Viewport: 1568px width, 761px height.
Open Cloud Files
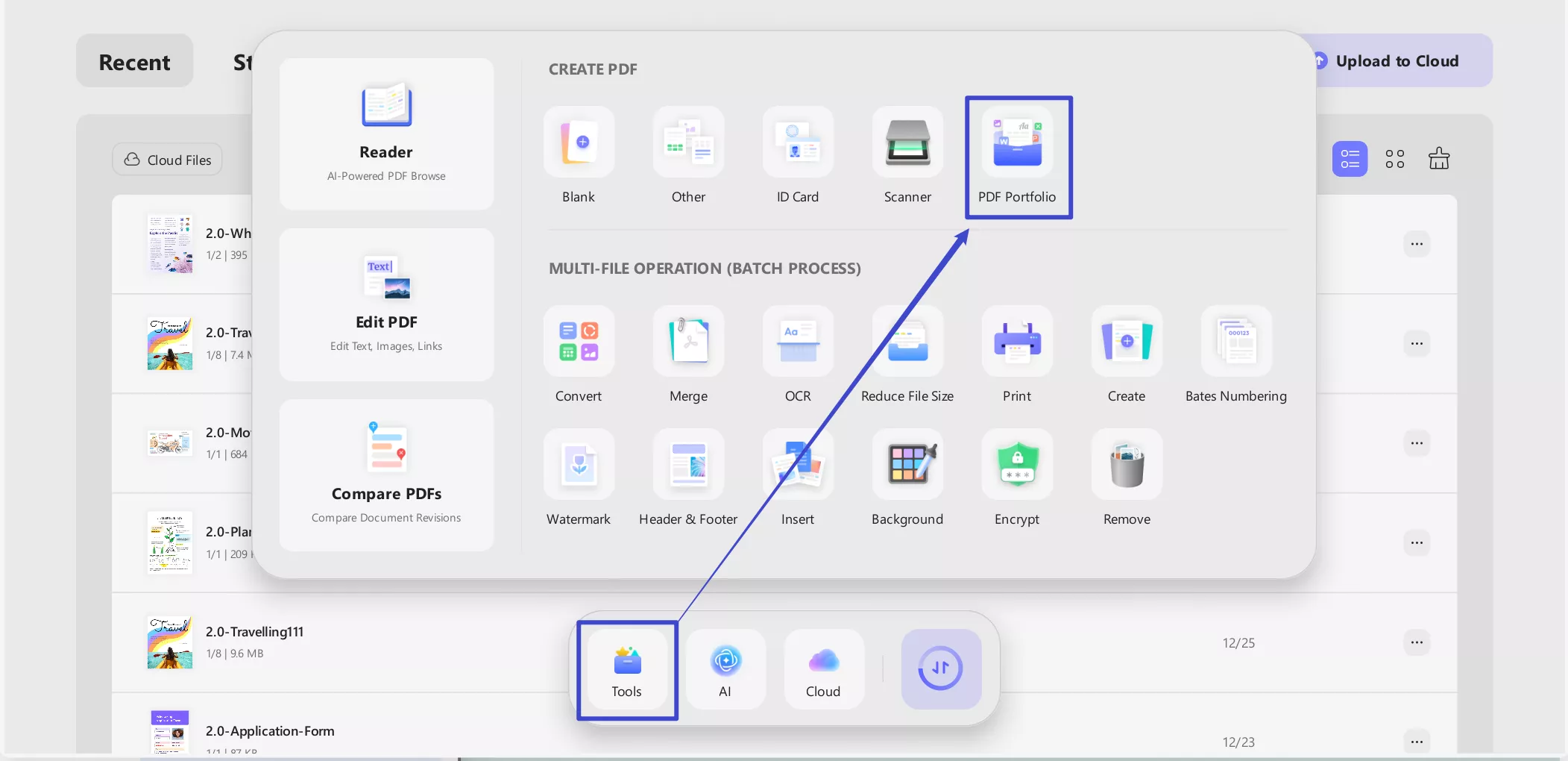click(x=167, y=159)
